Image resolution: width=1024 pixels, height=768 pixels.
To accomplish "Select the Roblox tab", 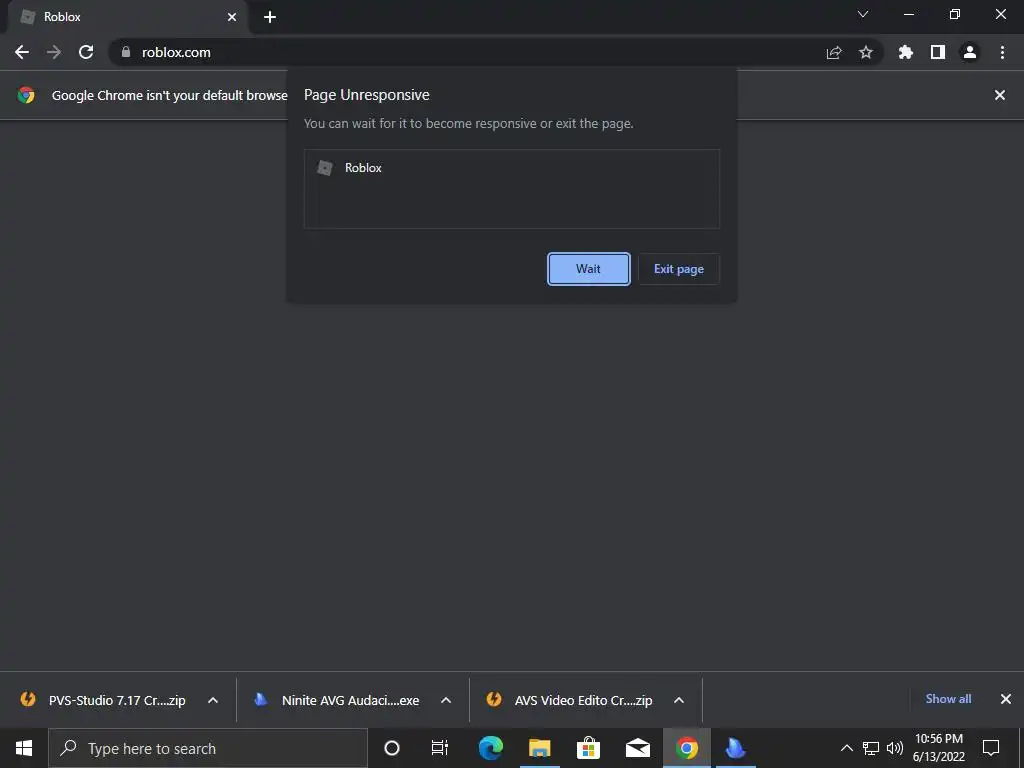I will coord(127,17).
